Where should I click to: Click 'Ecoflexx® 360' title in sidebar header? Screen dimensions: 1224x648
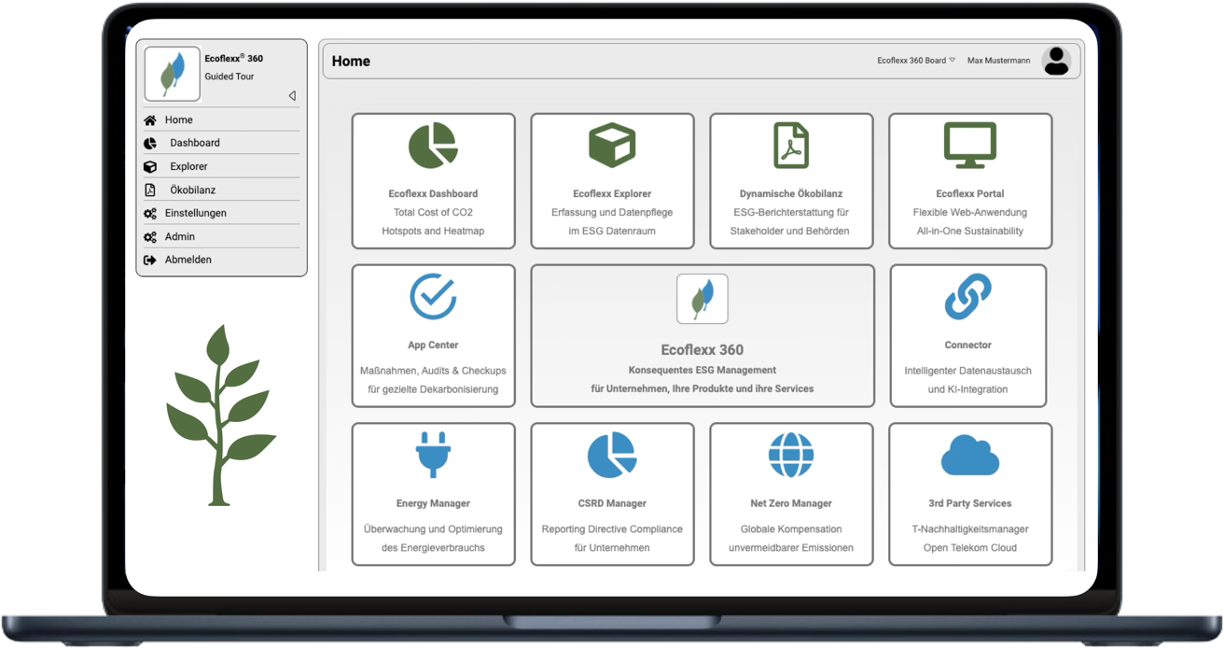point(234,58)
